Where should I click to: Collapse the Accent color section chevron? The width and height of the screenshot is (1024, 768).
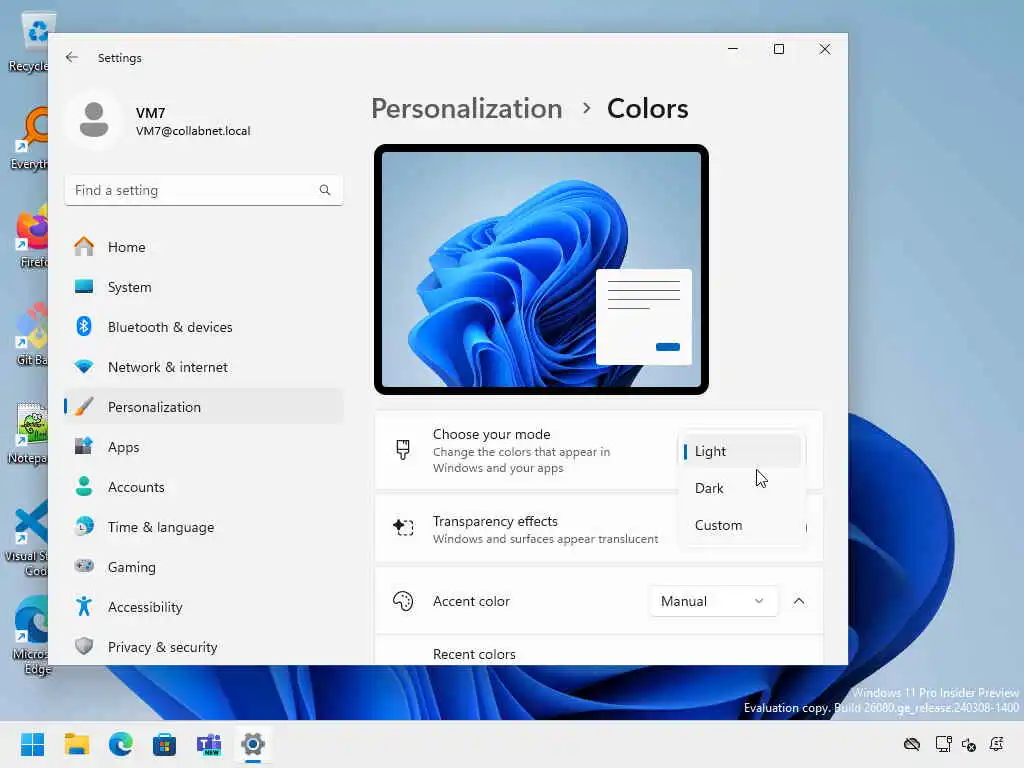click(x=799, y=601)
